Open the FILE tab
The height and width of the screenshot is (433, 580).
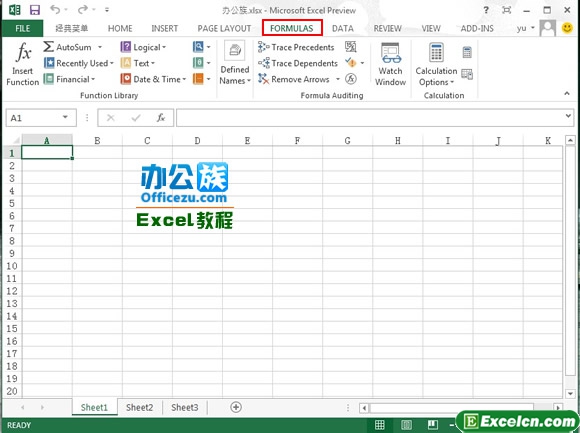23,28
